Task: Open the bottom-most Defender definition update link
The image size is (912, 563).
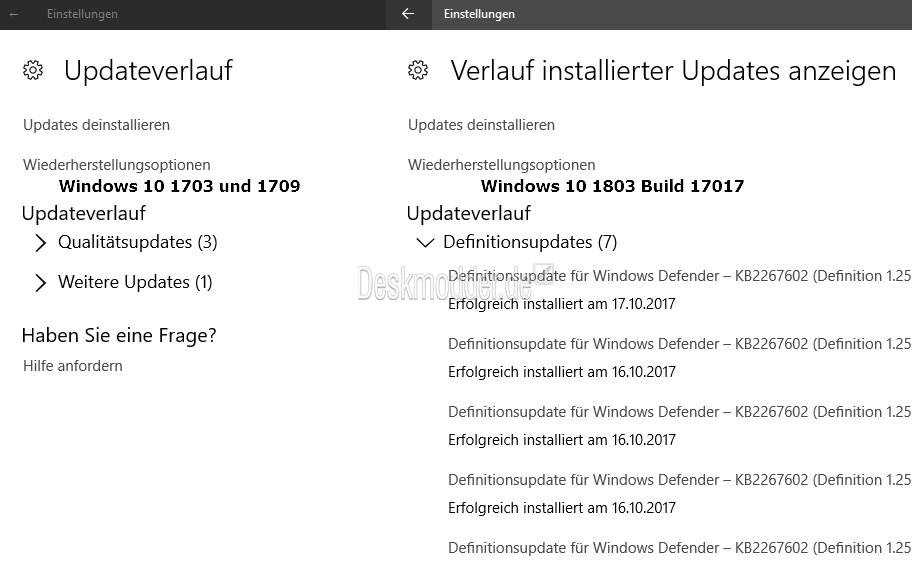Action: (x=679, y=548)
